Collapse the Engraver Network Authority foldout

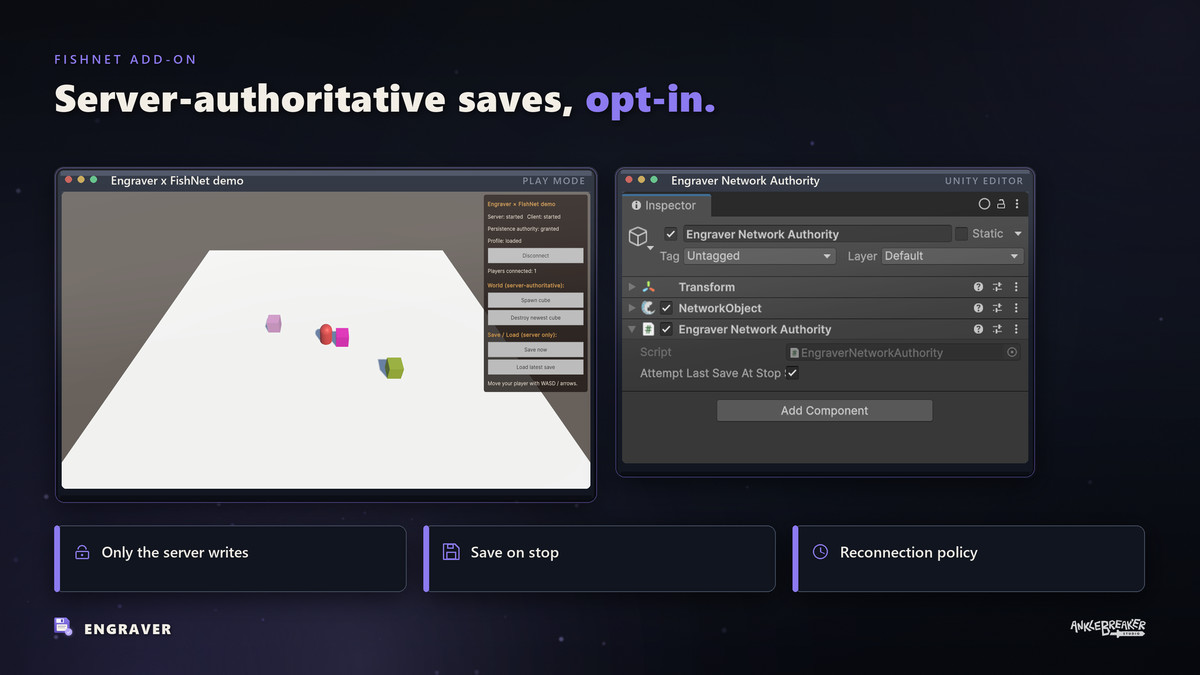click(632, 329)
